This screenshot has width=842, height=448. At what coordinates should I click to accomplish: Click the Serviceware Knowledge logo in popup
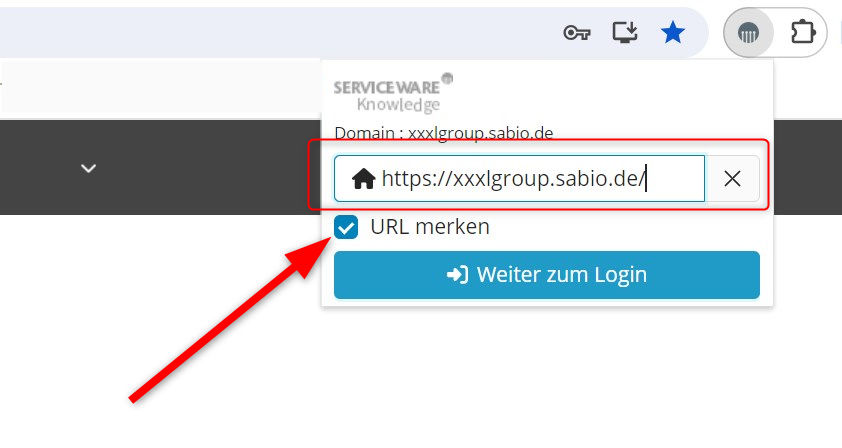pos(393,91)
